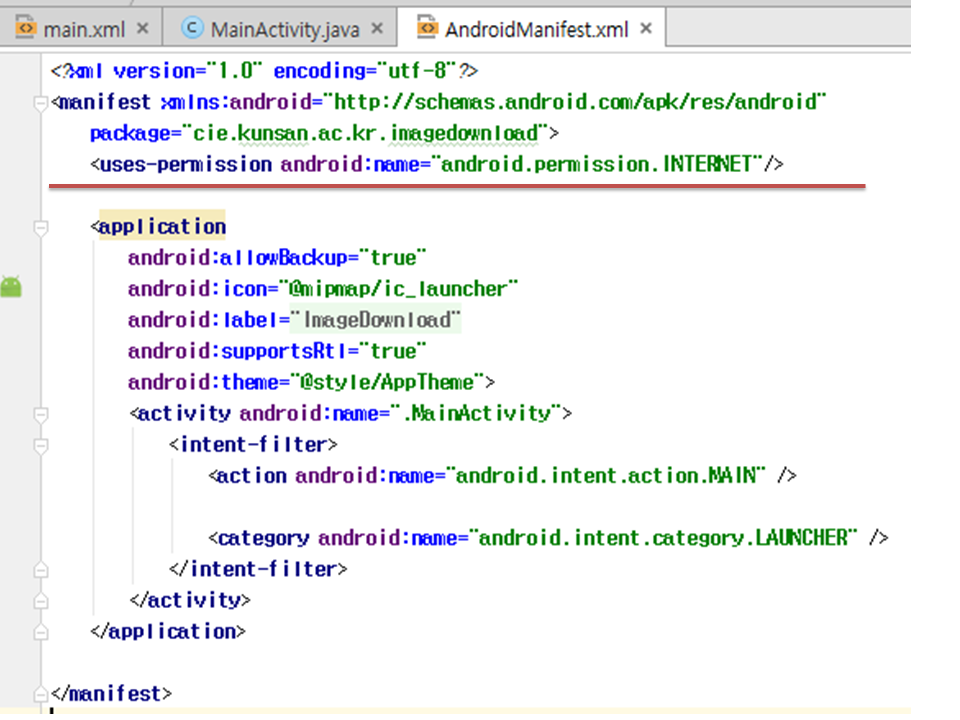Click the Android launcher icon in the gutter
The height and width of the screenshot is (720, 960).
point(11,288)
